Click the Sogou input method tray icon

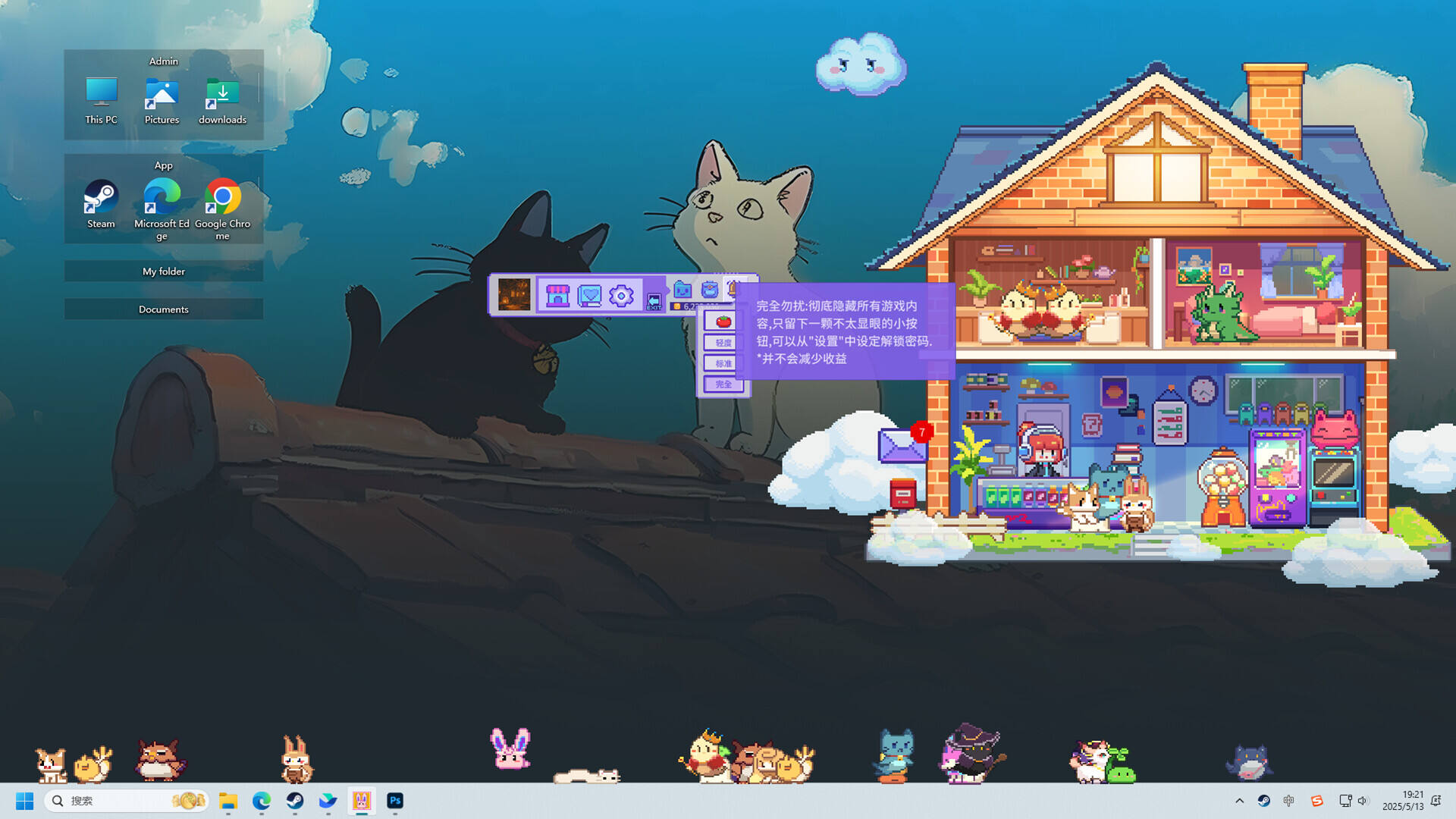[x=1316, y=801]
